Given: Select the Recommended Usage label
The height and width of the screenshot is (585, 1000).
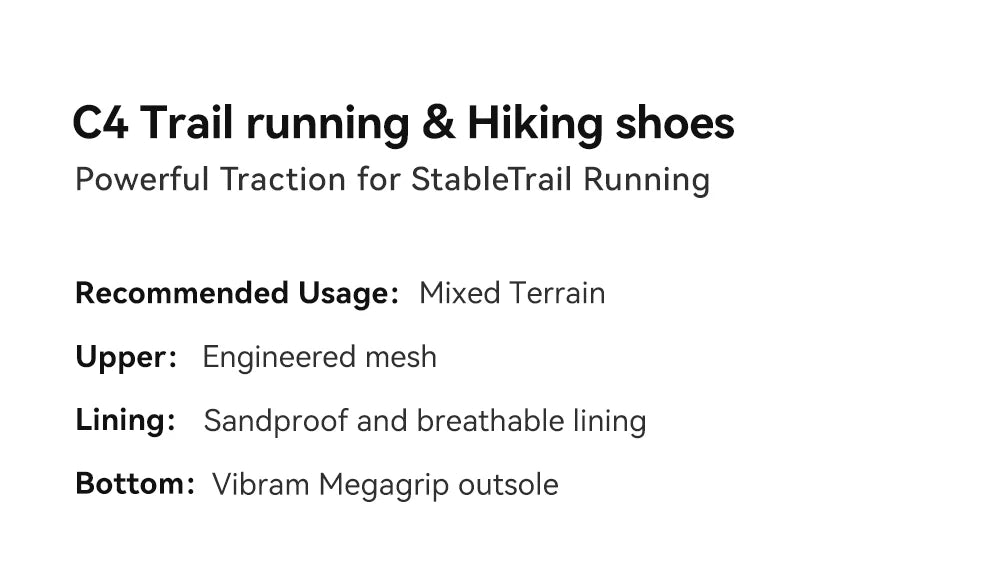Looking at the screenshot, I should tap(237, 293).
